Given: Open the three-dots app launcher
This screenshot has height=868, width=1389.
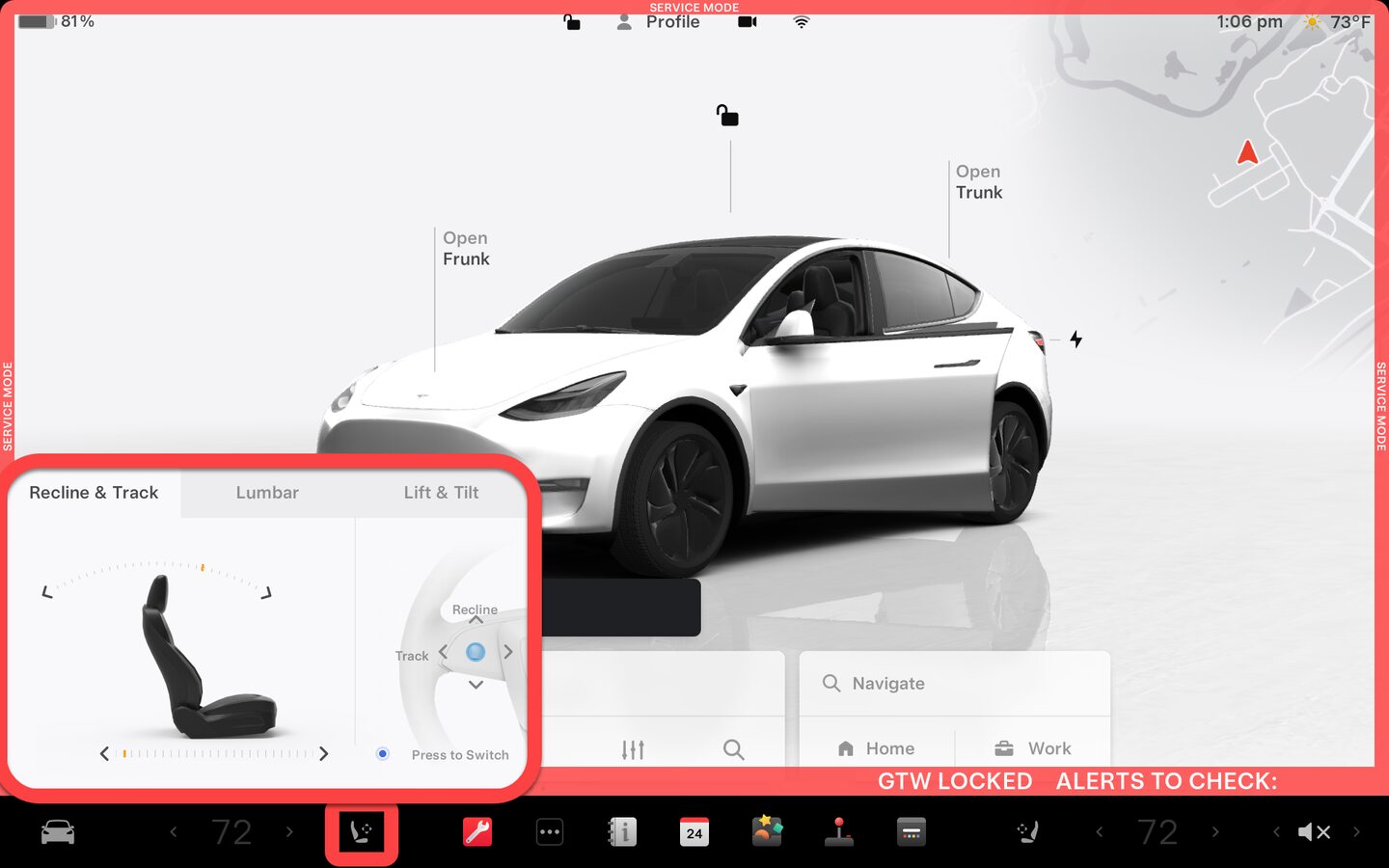Looking at the screenshot, I should click(x=550, y=831).
